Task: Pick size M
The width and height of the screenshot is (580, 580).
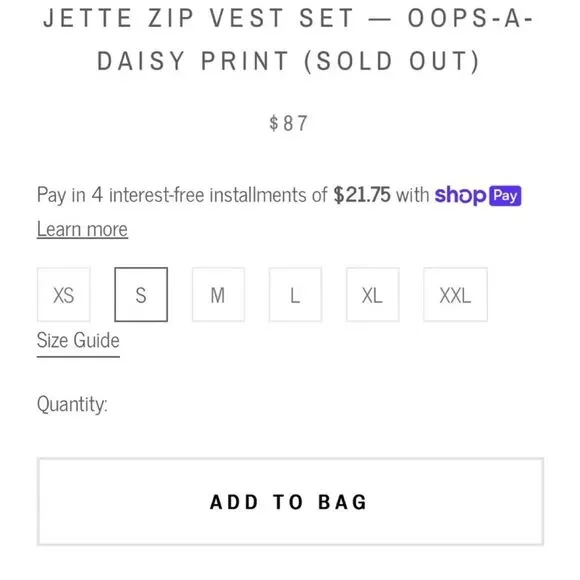Action: pyautogui.click(x=218, y=295)
